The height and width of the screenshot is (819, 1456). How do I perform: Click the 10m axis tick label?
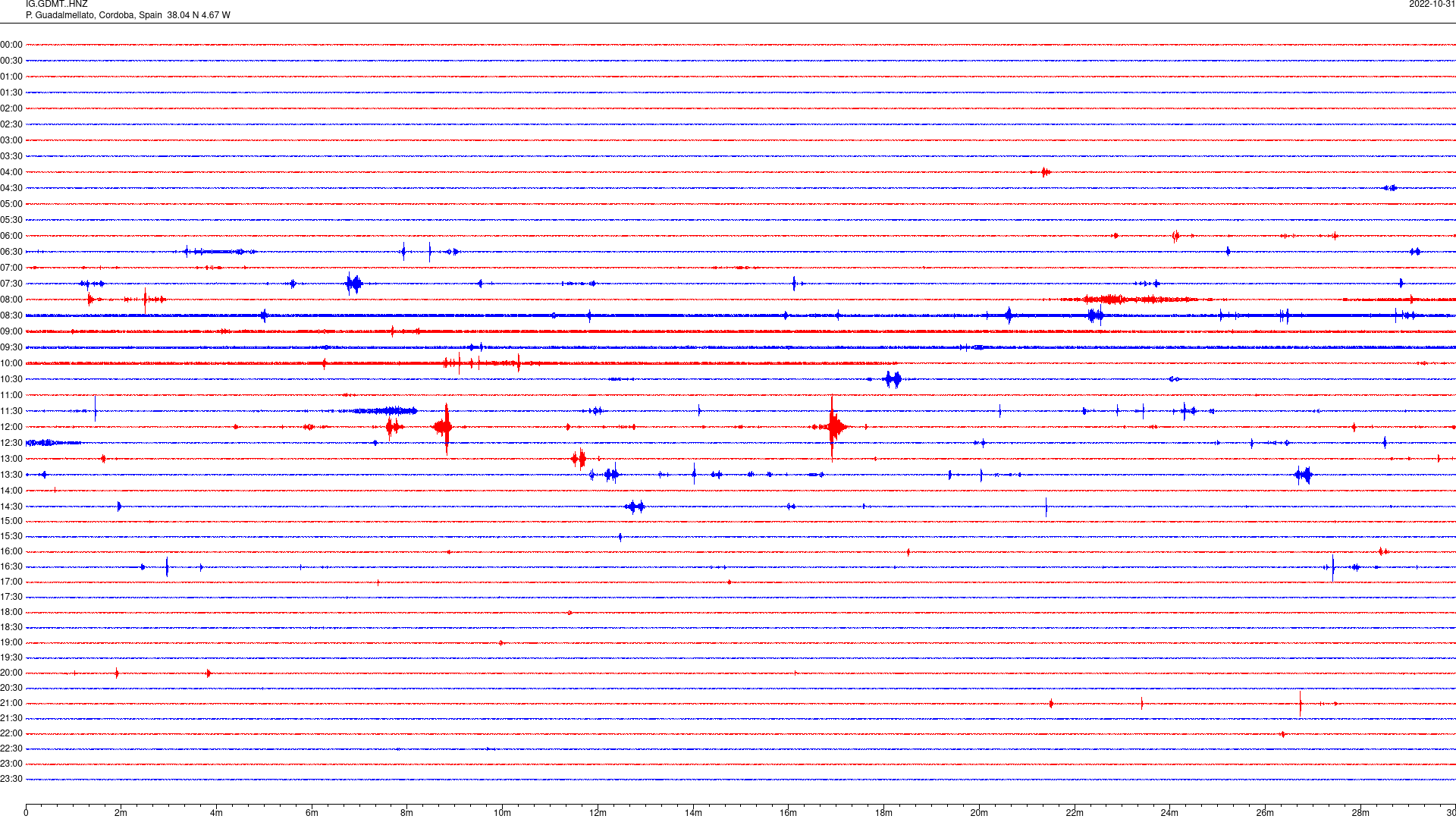[x=502, y=813]
